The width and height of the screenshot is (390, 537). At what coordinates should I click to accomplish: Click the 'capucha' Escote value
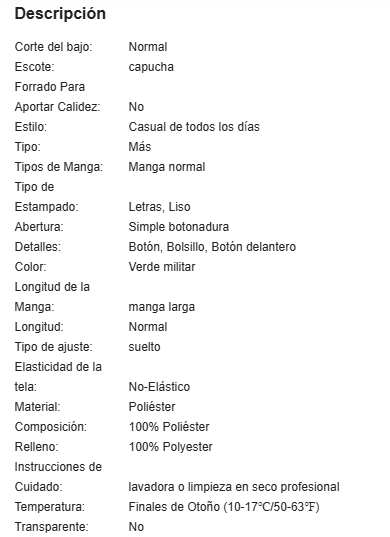(x=151, y=67)
